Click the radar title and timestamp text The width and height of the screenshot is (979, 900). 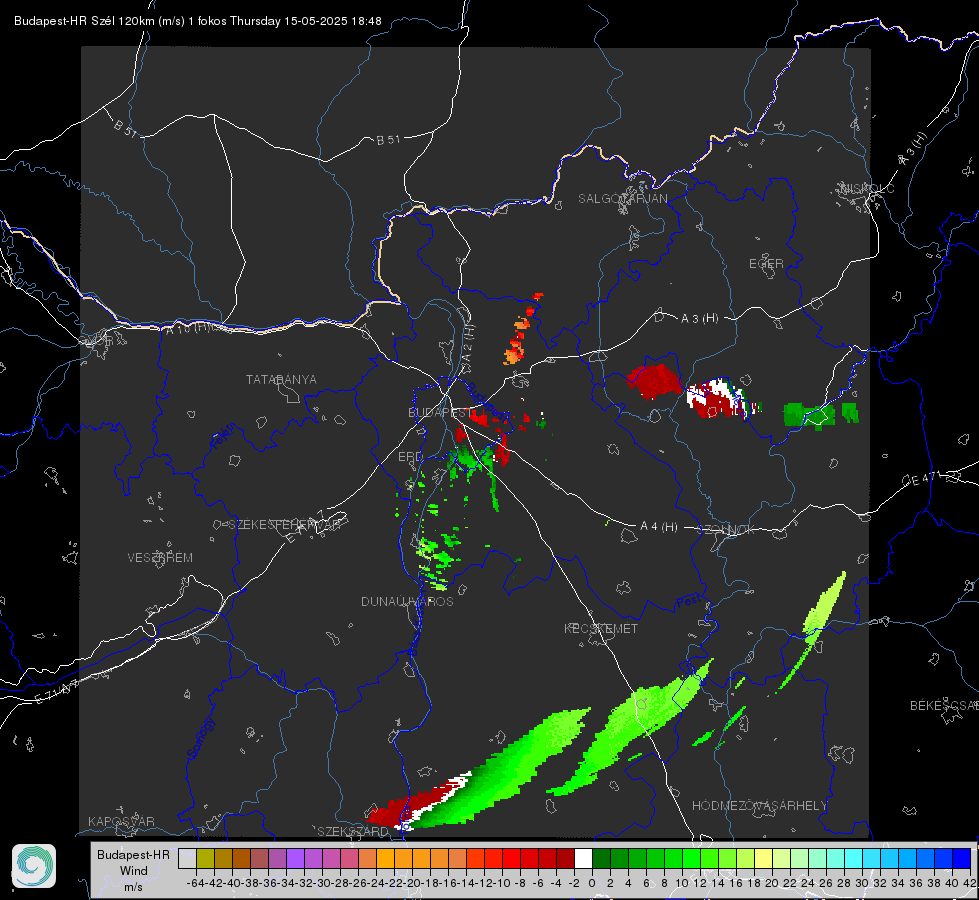(x=198, y=21)
